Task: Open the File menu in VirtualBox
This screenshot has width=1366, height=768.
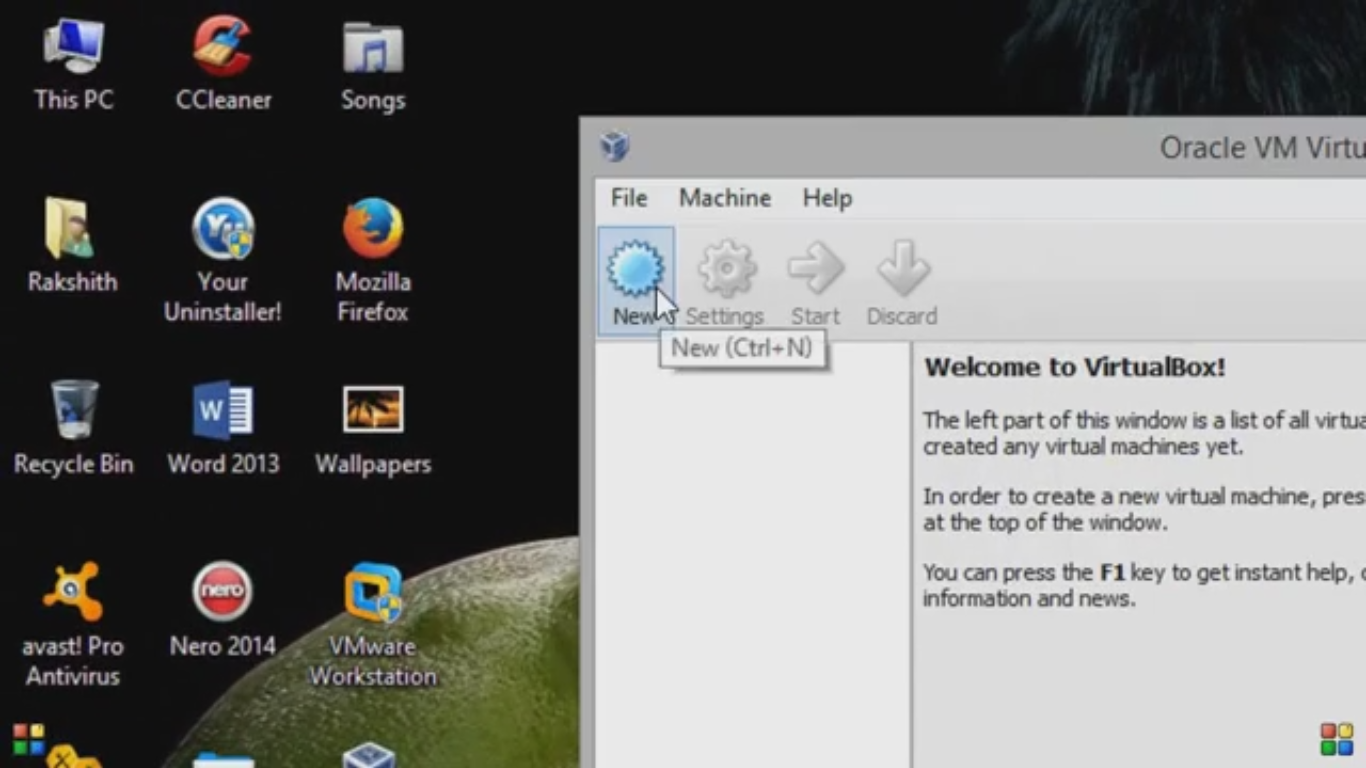Action: click(628, 198)
